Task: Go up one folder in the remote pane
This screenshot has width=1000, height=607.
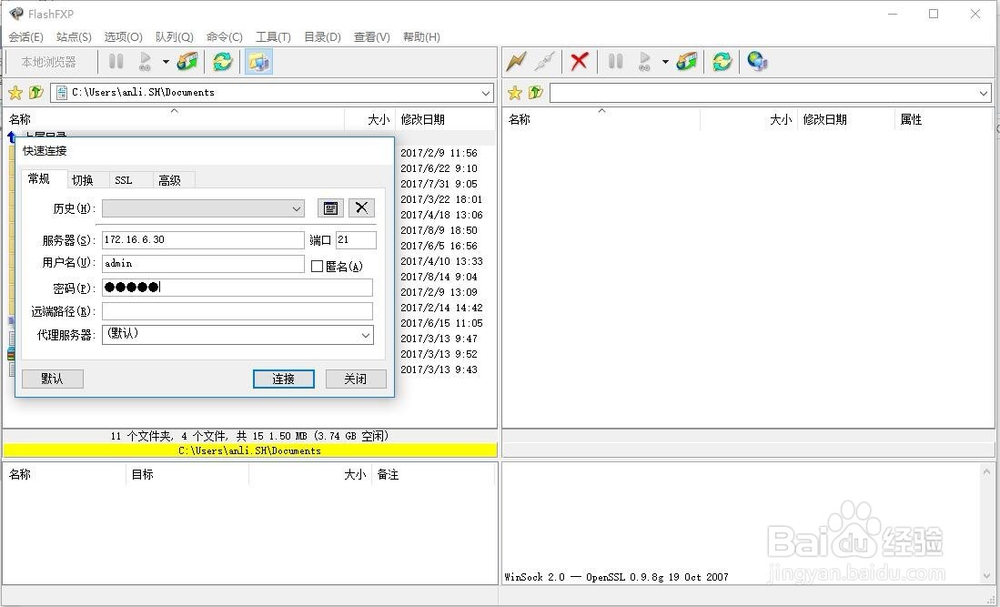Action: pyautogui.click(x=536, y=93)
